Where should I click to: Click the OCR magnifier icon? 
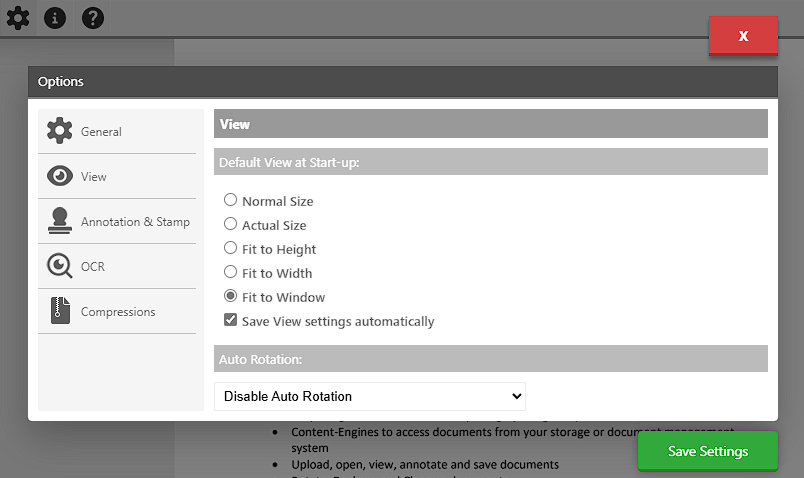point(60,266)
